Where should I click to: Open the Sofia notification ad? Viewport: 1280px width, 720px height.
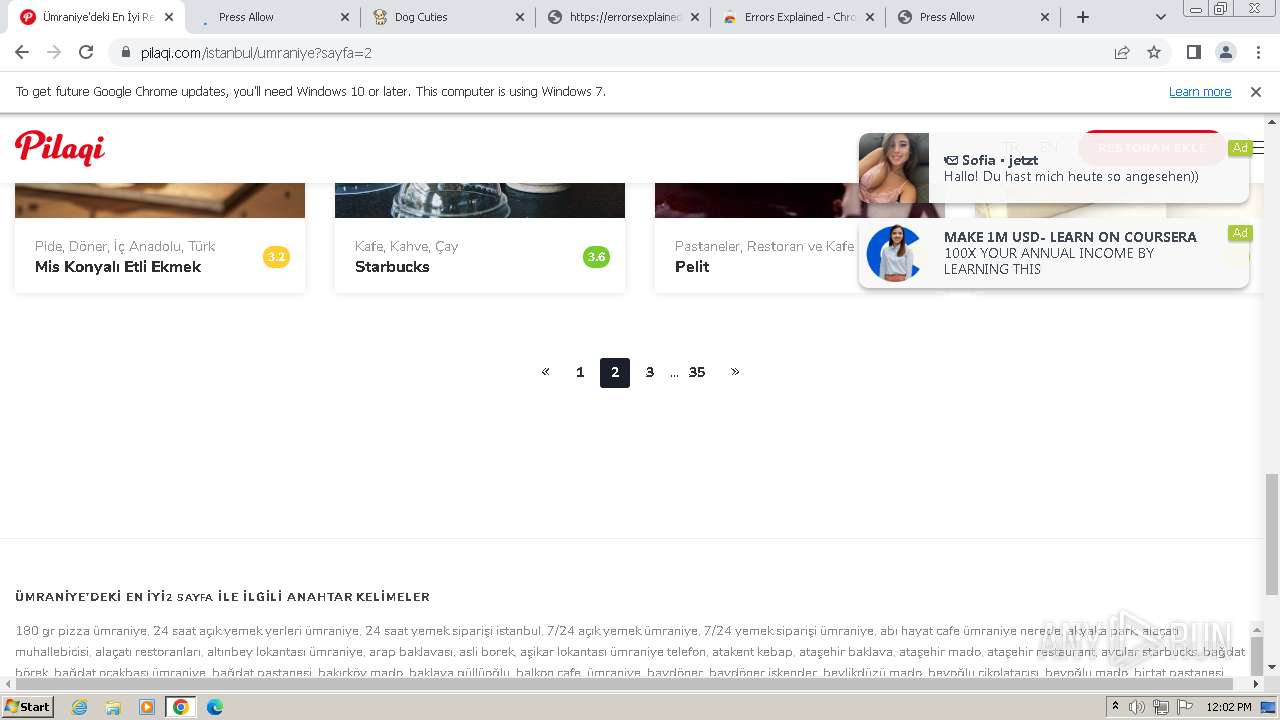click(1053, 168)
